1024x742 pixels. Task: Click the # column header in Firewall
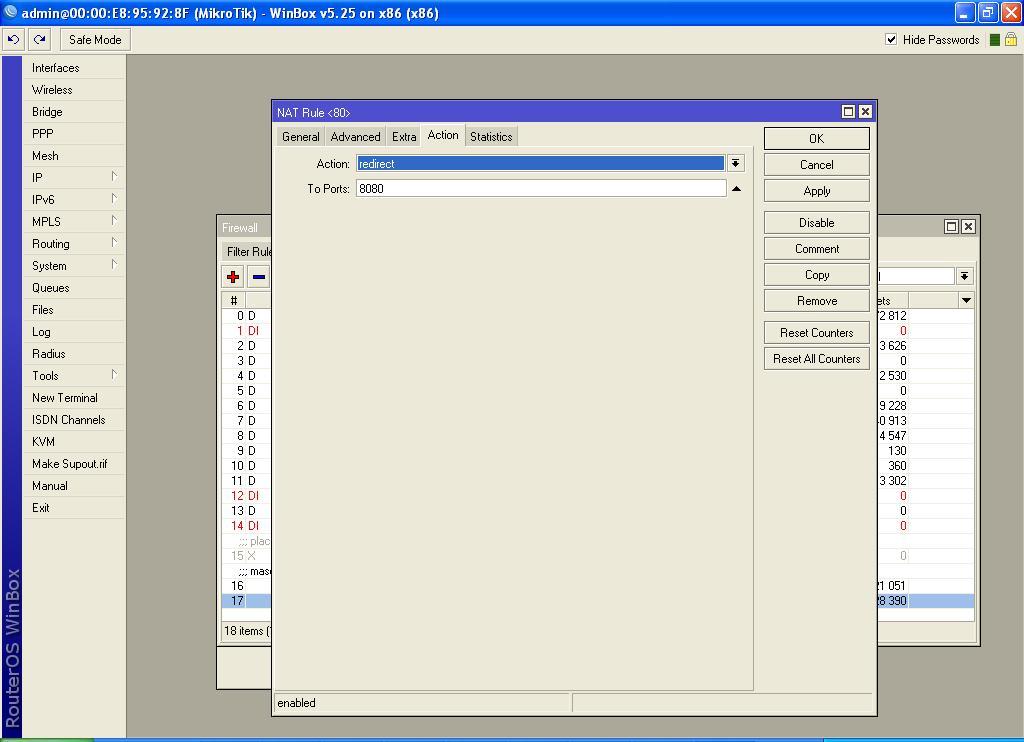pos(234,300)
